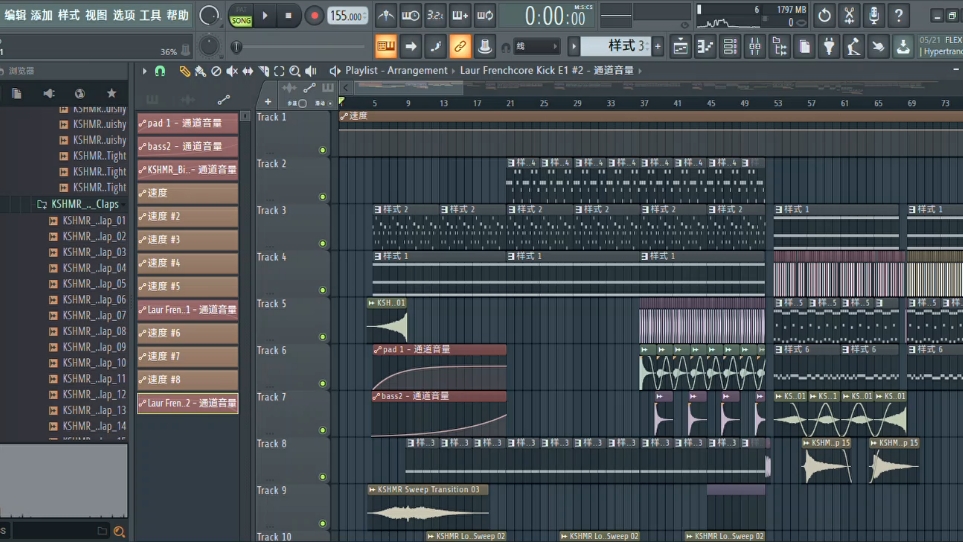The image size is (963, 542).
Task: Select the 'pad 1 - 通道音量' picker clip
Action: coord(188,123)
